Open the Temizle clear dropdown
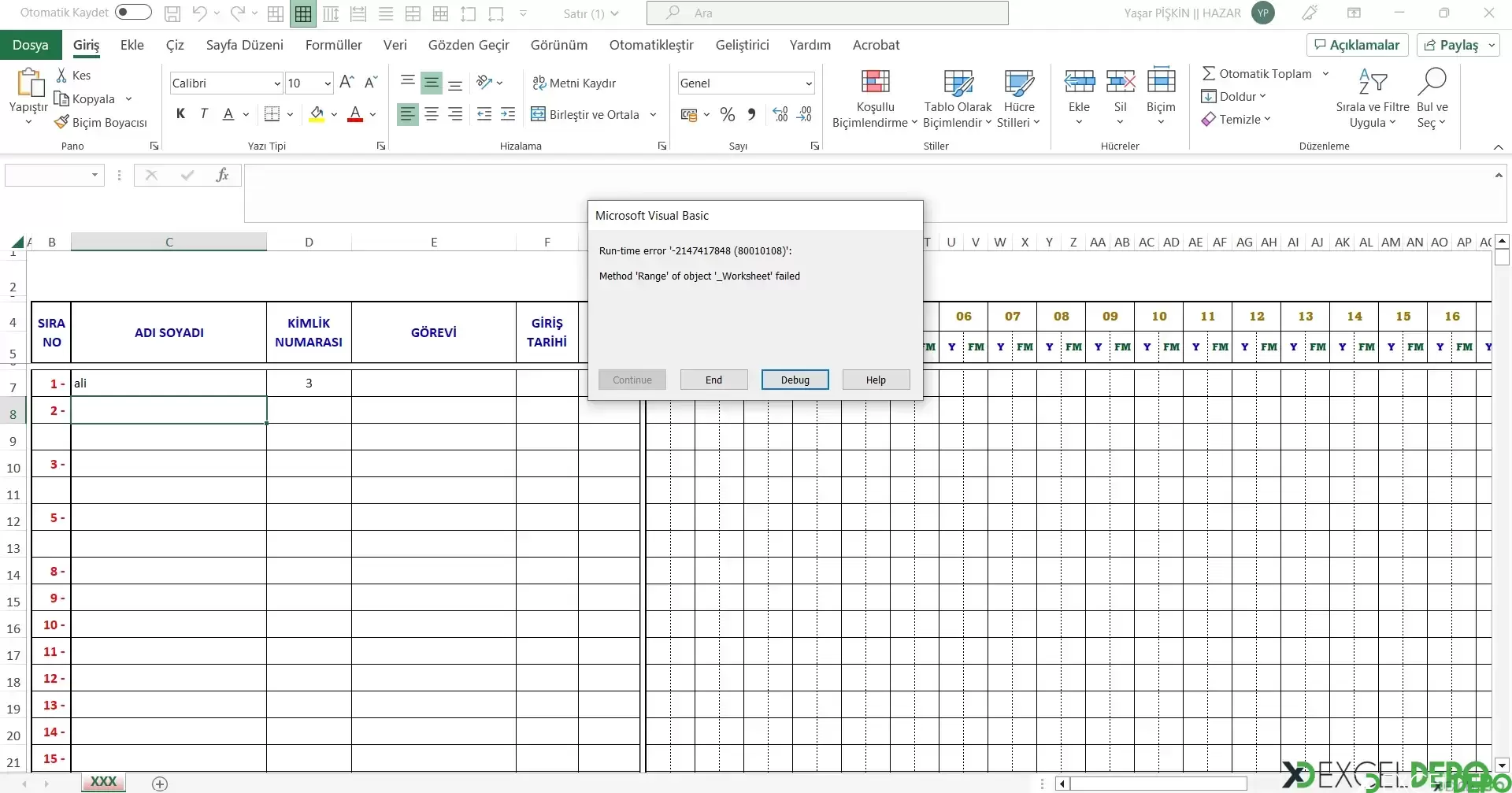This screenshot has width=1512, height=793. [1236, 119]
